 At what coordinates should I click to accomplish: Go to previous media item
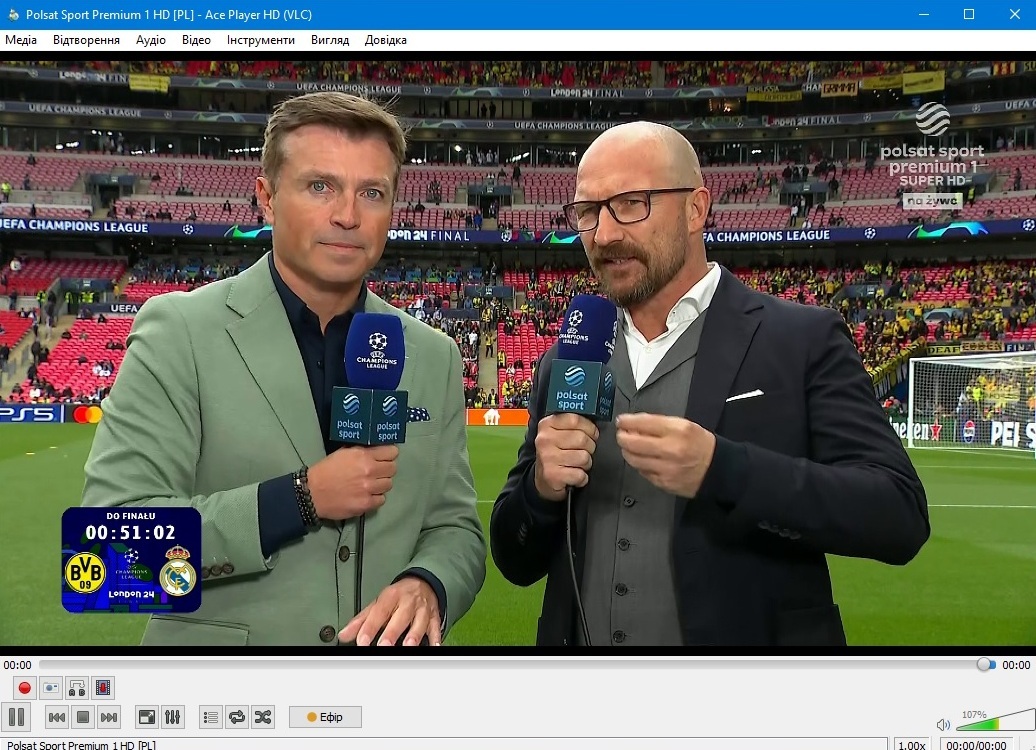57,717
